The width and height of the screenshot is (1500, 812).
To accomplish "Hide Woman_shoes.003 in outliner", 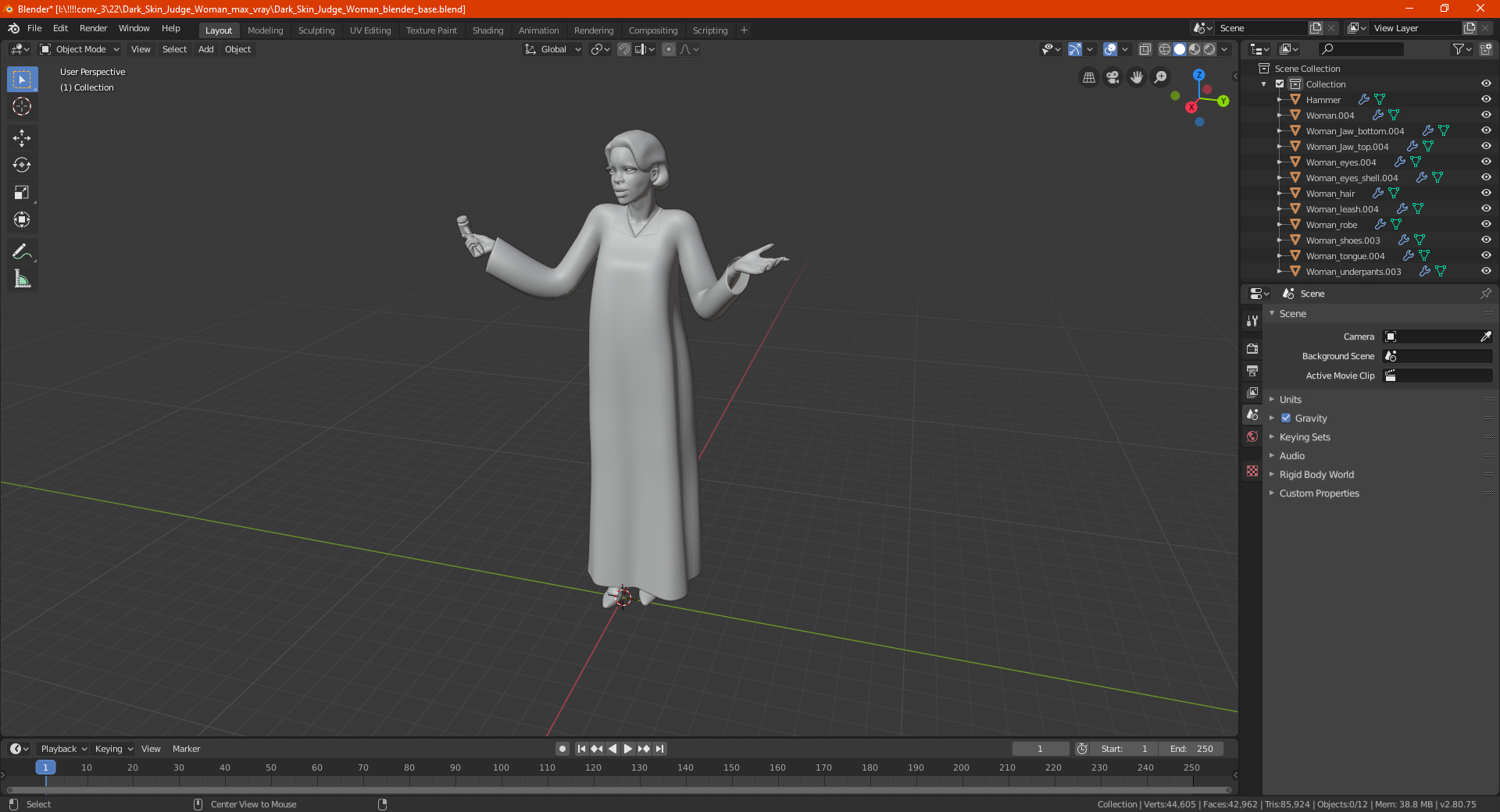I will coord(1485,240).
